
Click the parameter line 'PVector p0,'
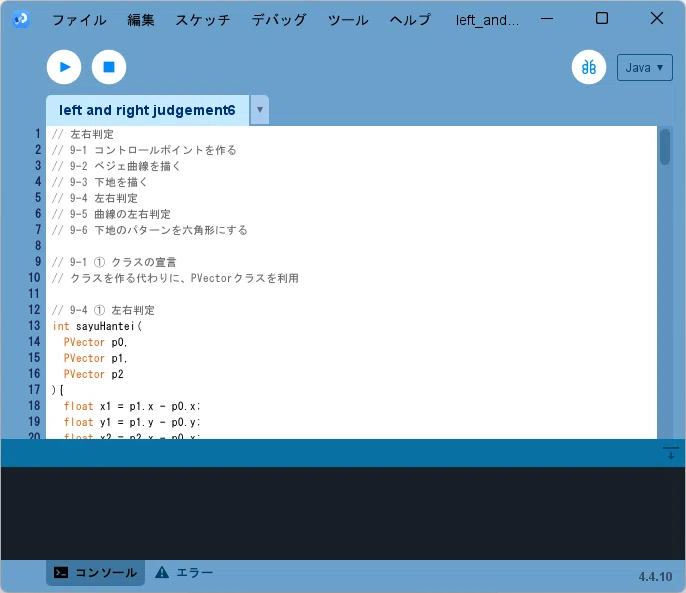[x=95, y=342]
